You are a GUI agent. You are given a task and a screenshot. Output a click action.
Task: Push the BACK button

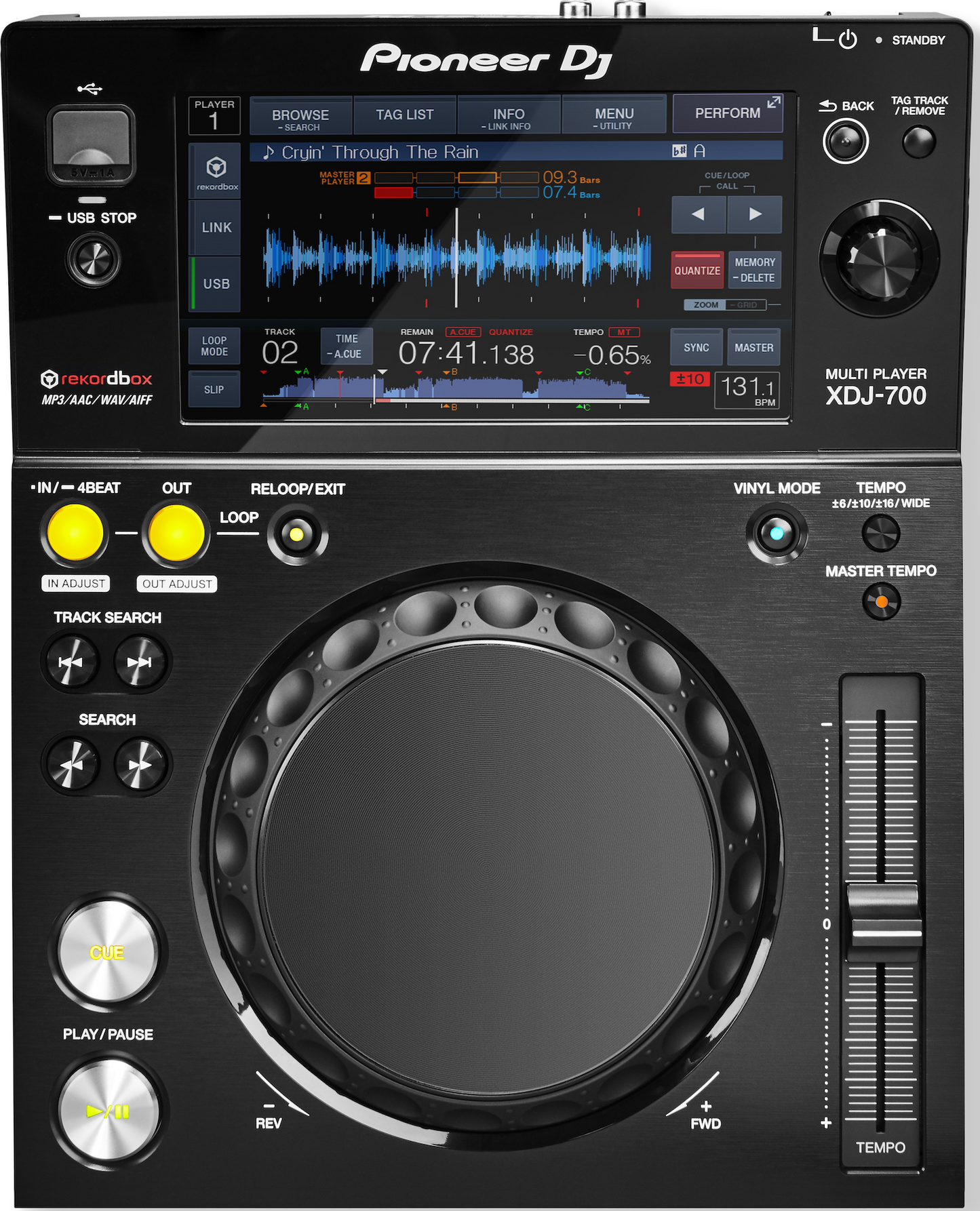point(845,141)
